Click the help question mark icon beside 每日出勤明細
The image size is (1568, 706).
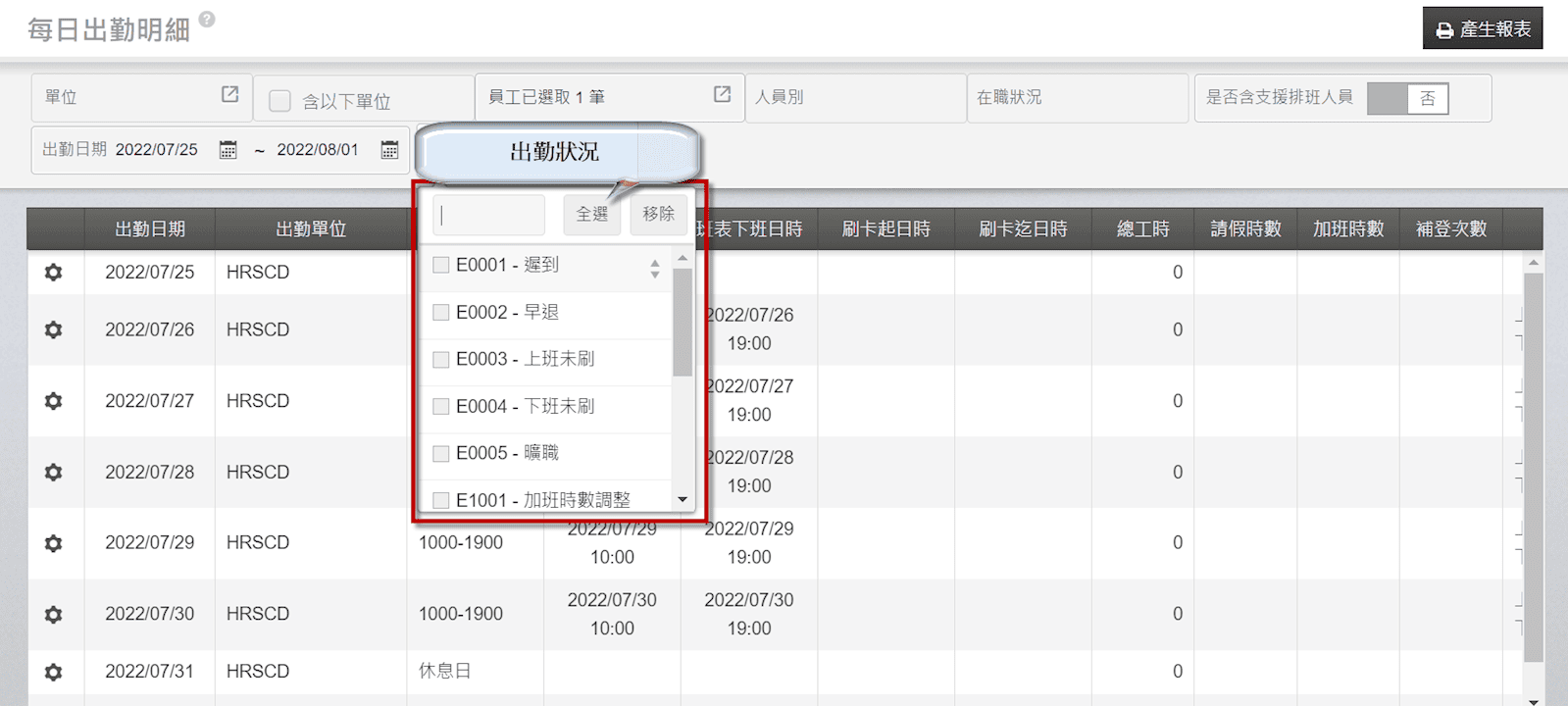[x=207, y=20]
